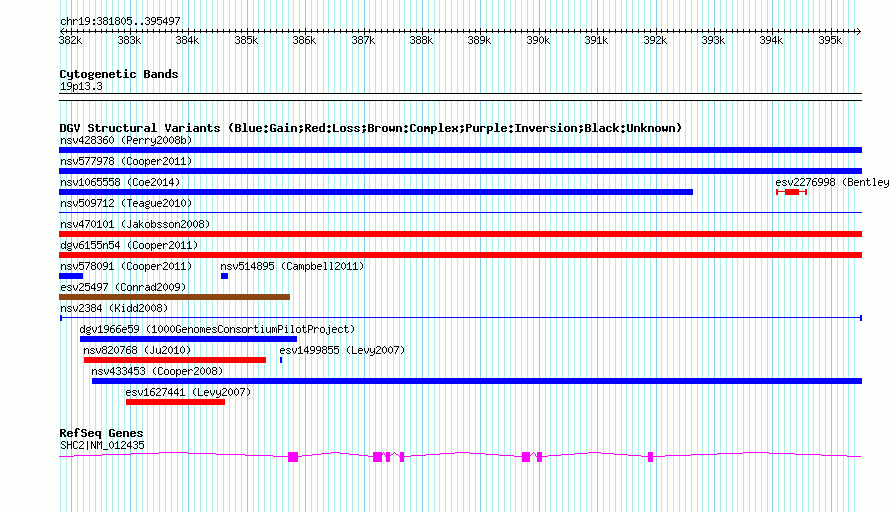Screen dimensions: 890x512
Task: Select the red nsv470101 loss bar
Action: click(x=460, y=234)
